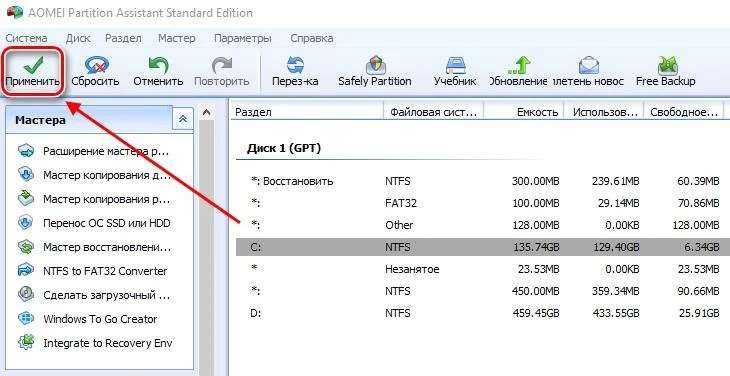Click the 25.91GB free value
The image size is (730, 376).
699,313
